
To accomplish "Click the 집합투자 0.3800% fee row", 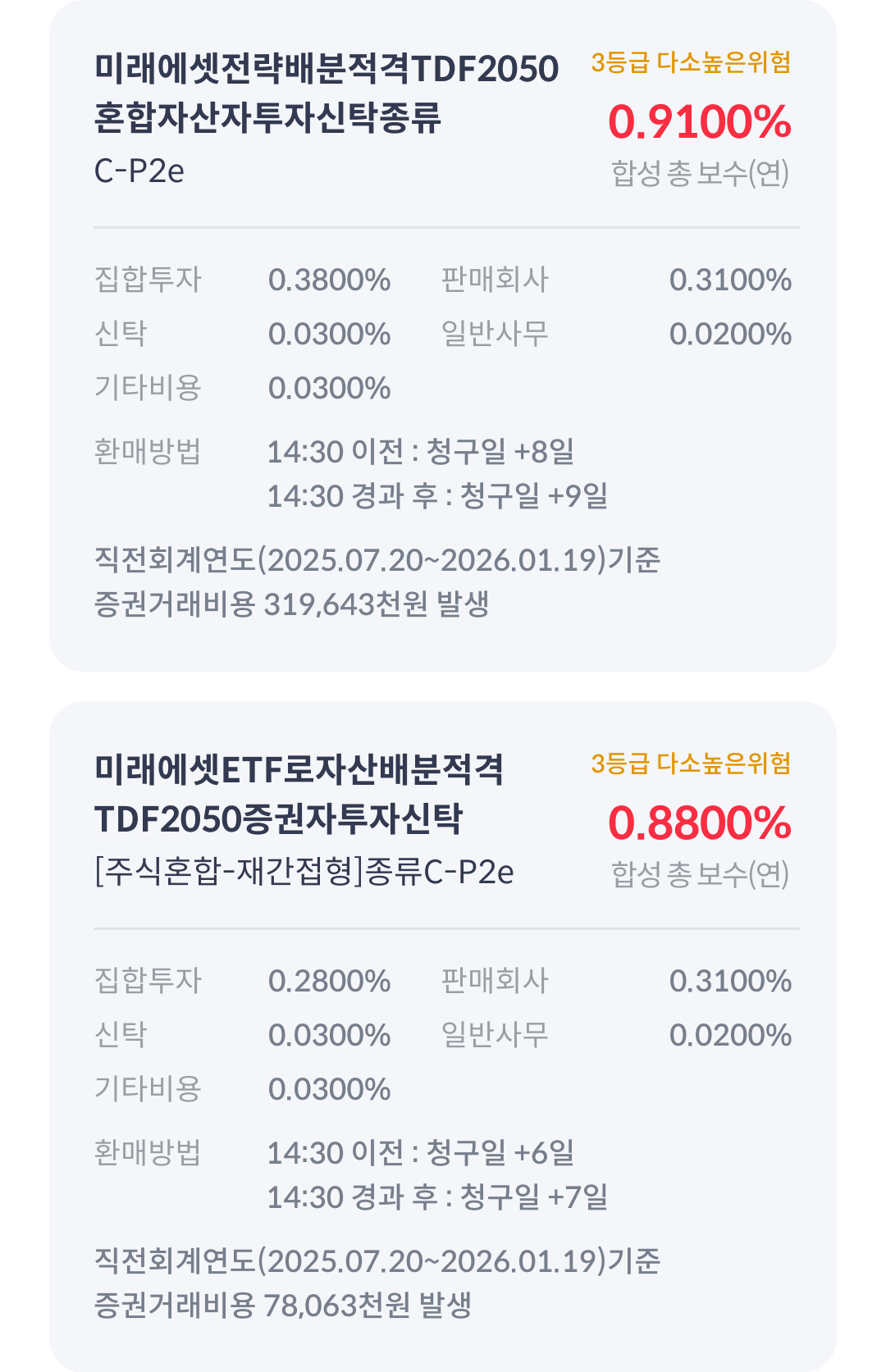I will tap(242, 280).
